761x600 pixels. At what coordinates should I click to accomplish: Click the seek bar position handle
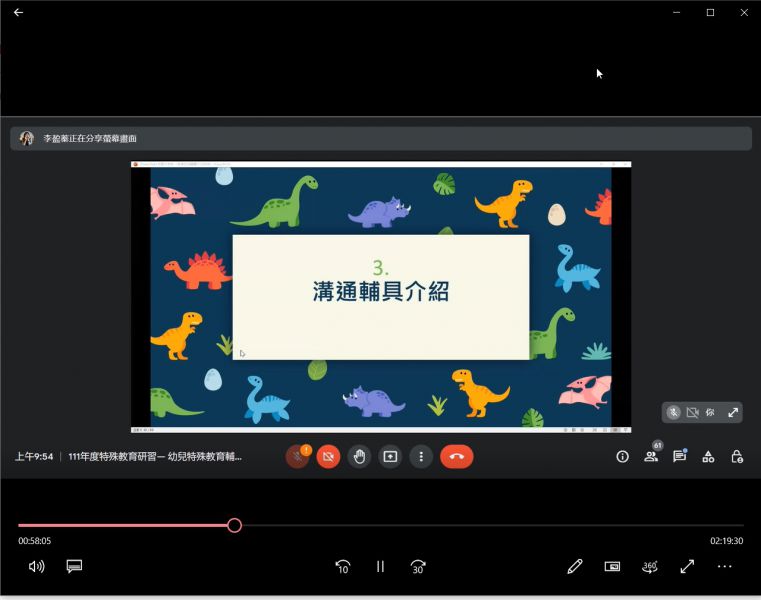pyautogui.click(x=234, y=525)
